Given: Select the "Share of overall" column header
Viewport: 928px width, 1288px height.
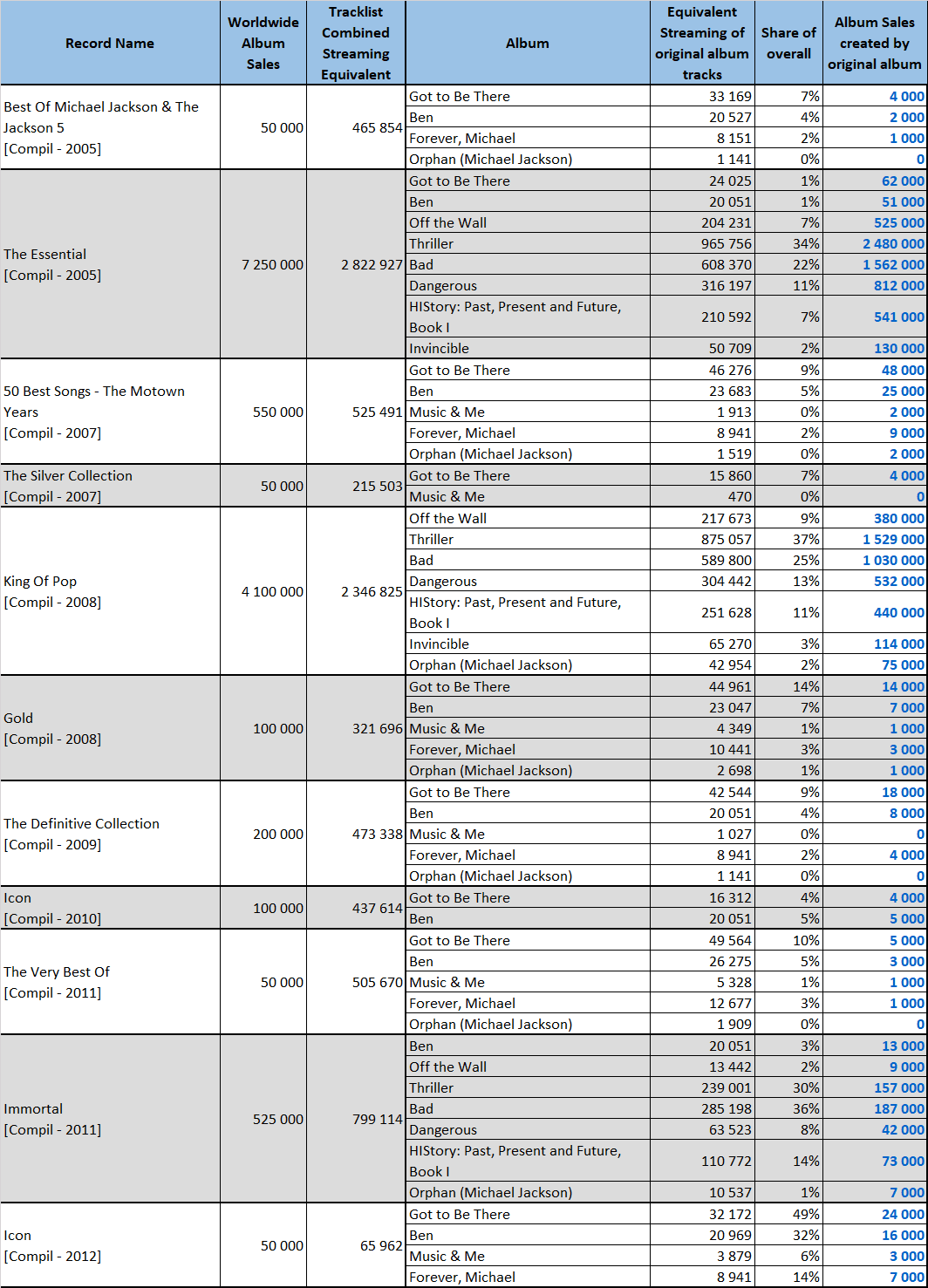Looking at the screenshot, I should pyautogui.click(x=788, y=43).
